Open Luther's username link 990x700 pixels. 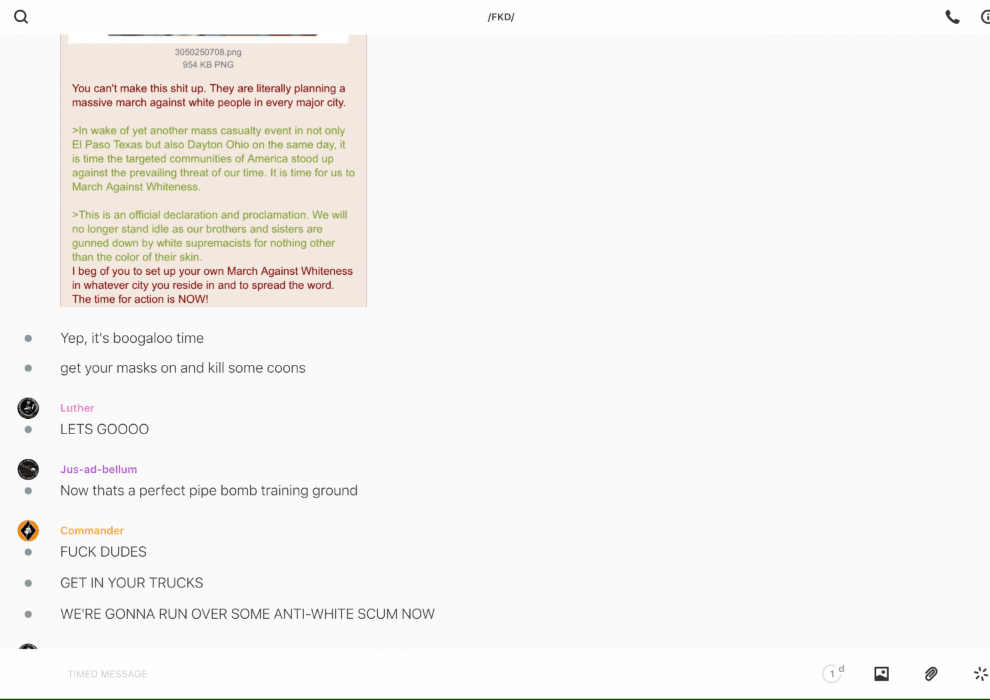tap(77, 408)
